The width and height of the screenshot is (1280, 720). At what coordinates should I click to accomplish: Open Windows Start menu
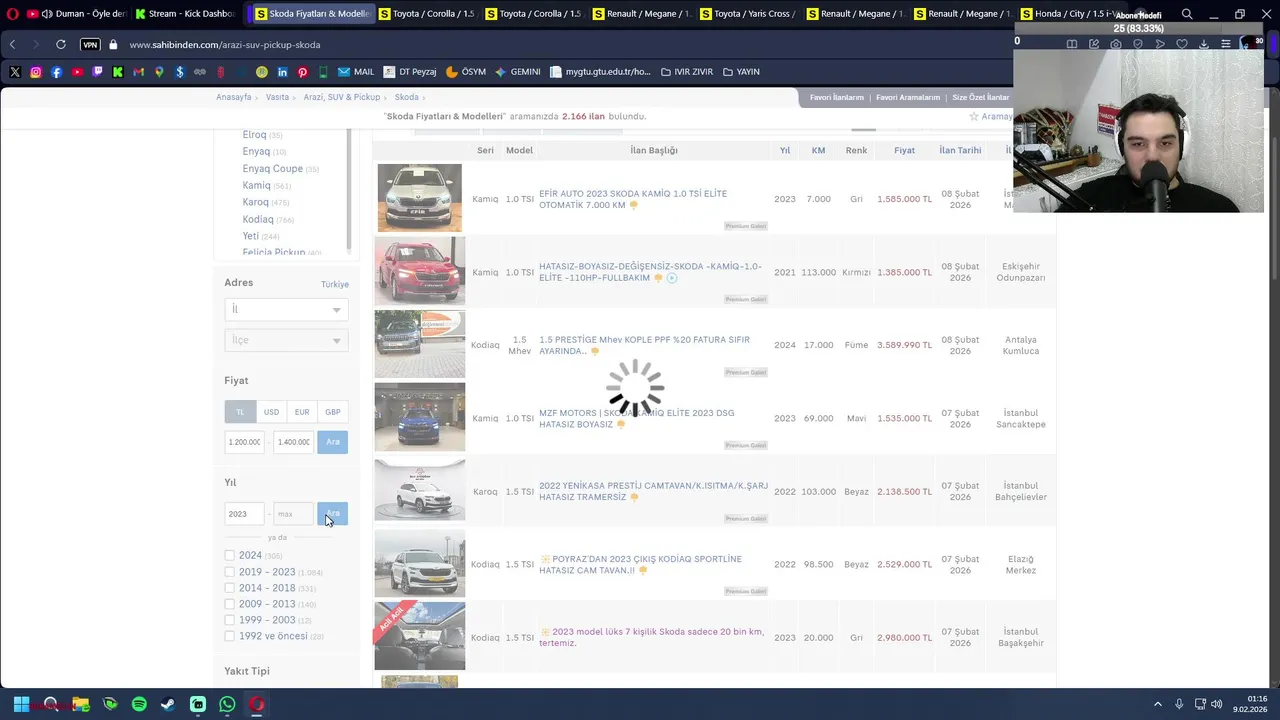(21, 704)
